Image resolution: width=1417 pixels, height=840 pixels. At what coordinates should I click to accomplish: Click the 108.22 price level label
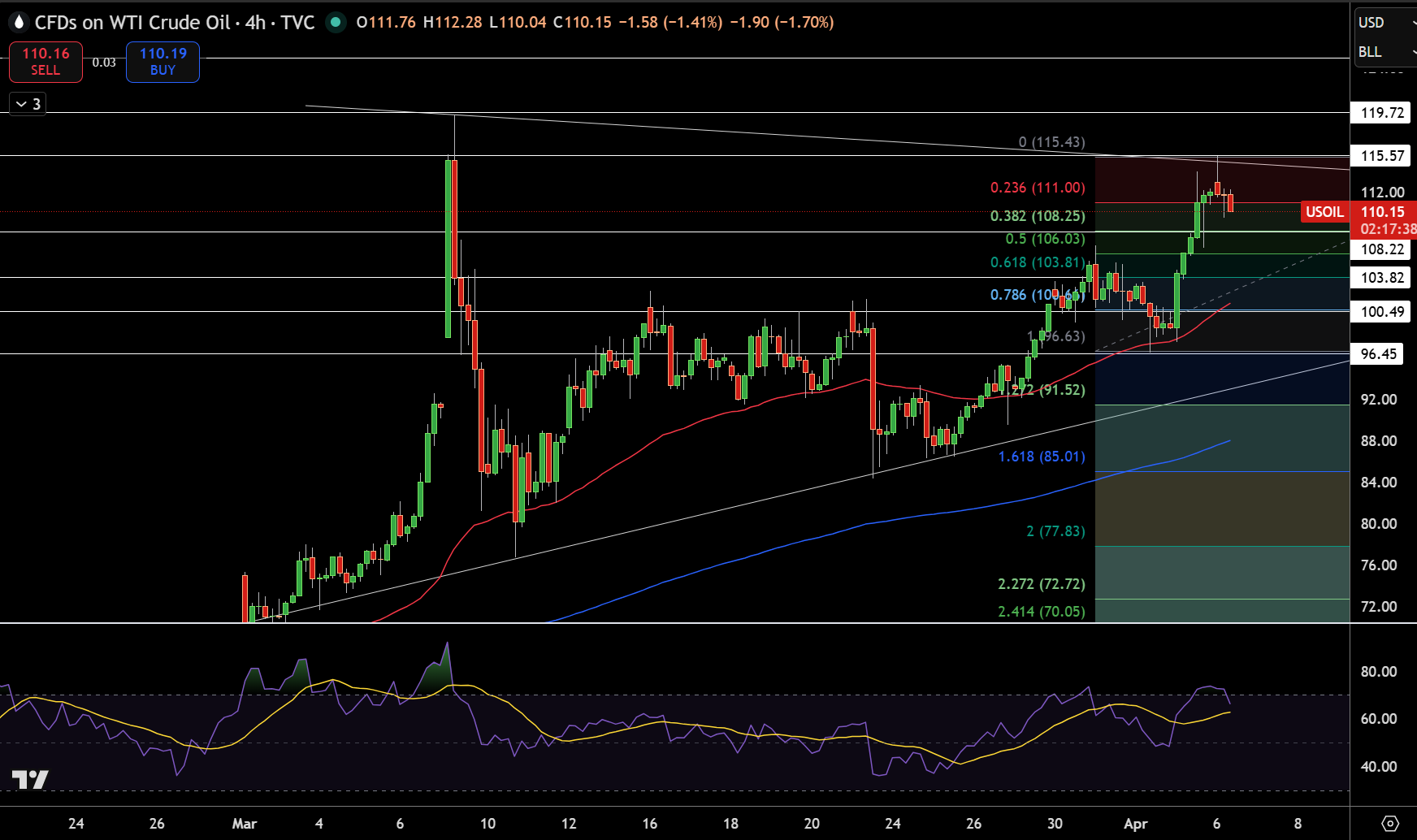click(x=1381, y=249)
